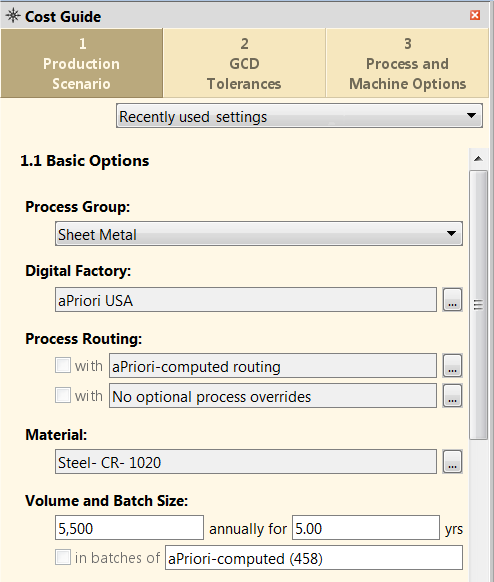The image size is (494, 582).
Task: Enable the aPriori-computed routing checkbox
Action: tap(63, 365)
